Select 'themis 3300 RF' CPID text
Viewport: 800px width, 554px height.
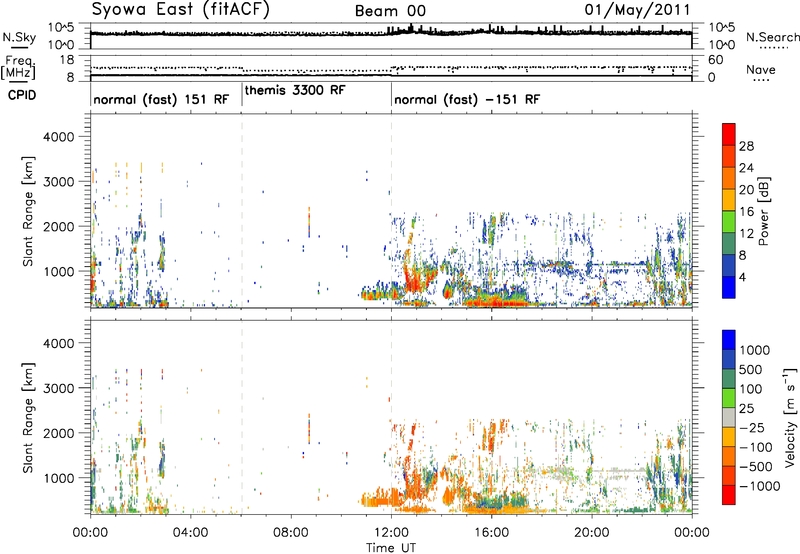coord(295,90)
